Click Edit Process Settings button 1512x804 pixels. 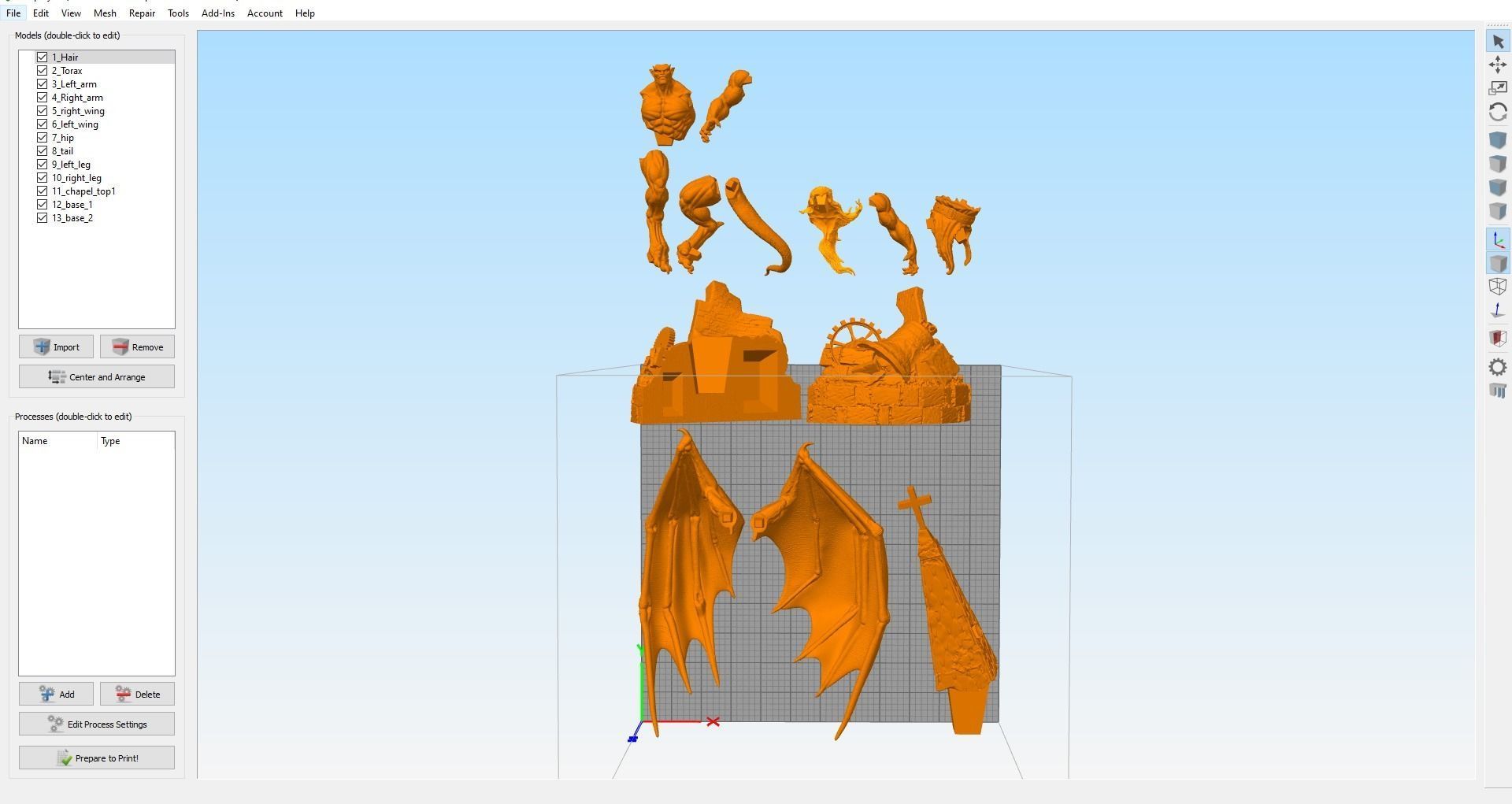[97, 724]
